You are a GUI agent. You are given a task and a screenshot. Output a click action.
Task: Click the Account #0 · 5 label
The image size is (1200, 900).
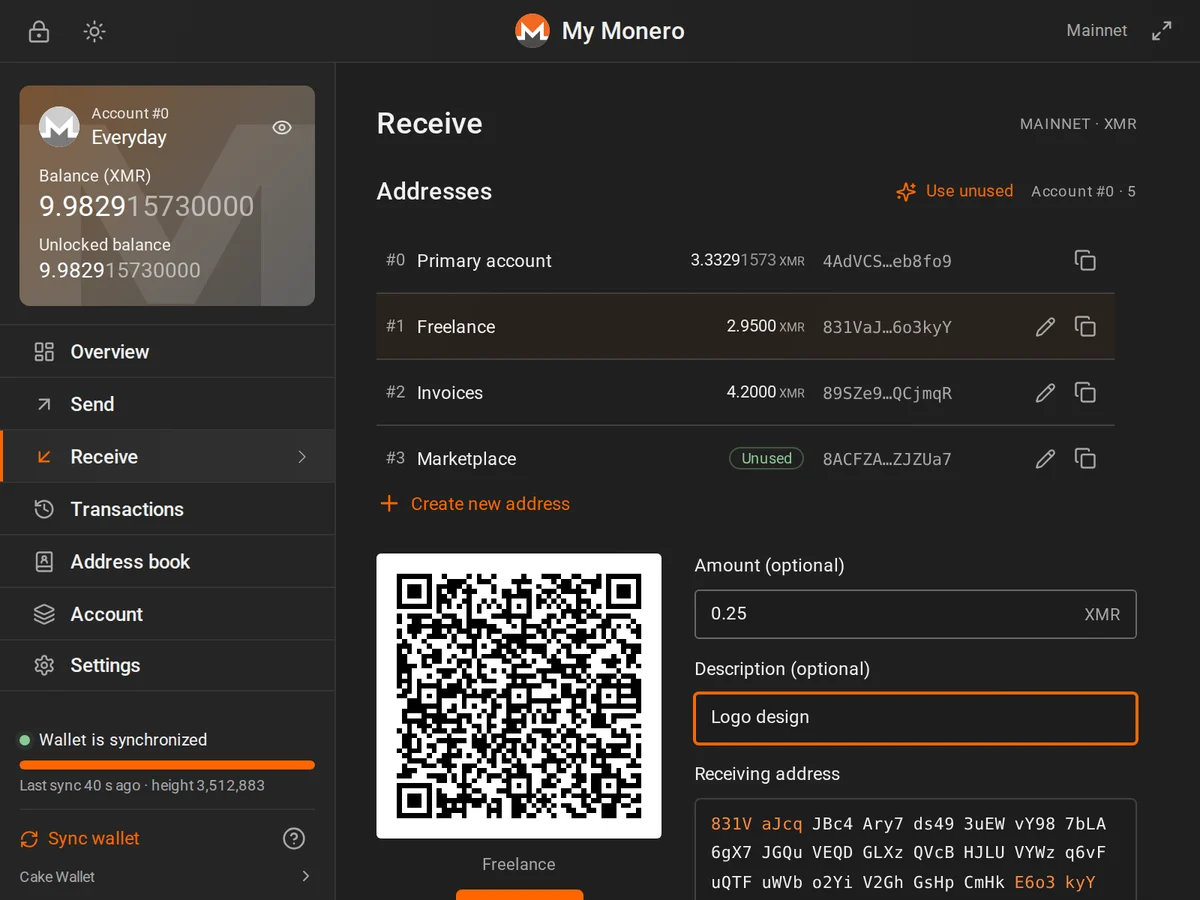pyautogui.click(x=1083, y=191)
